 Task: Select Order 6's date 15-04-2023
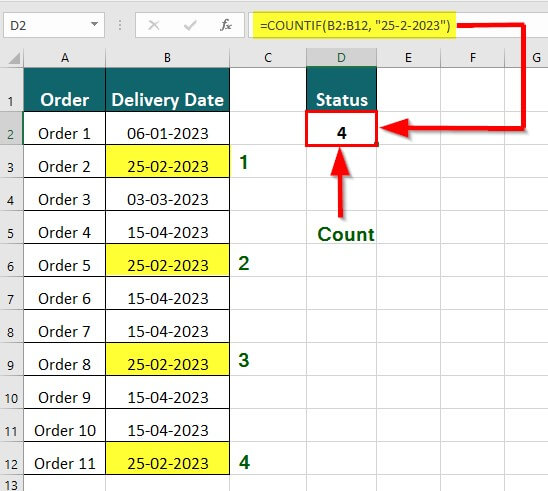167,293
